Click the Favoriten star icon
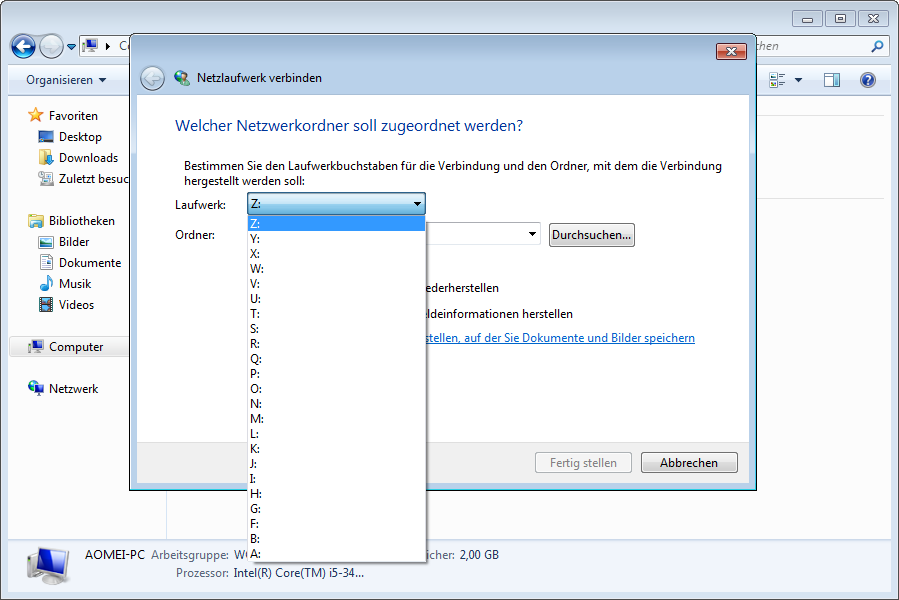 (x=36, y=115)
